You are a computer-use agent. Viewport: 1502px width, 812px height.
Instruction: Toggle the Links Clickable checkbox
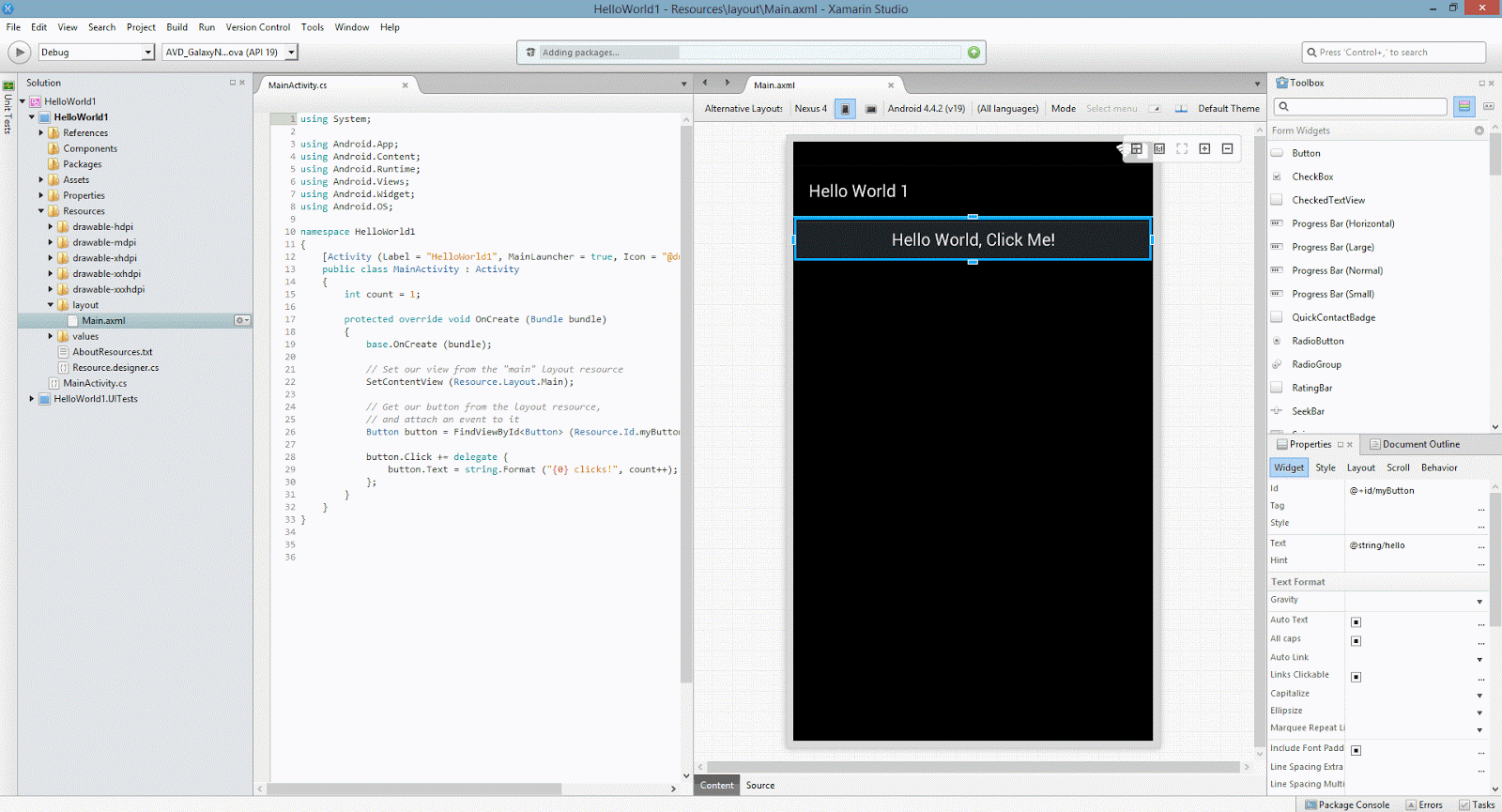(1356, 677)
